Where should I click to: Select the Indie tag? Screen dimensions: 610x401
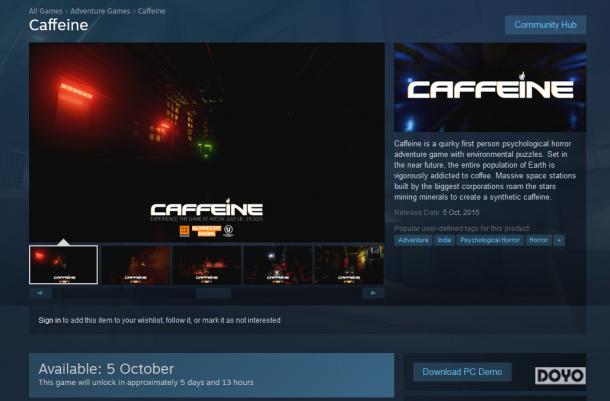coord(444,240)
